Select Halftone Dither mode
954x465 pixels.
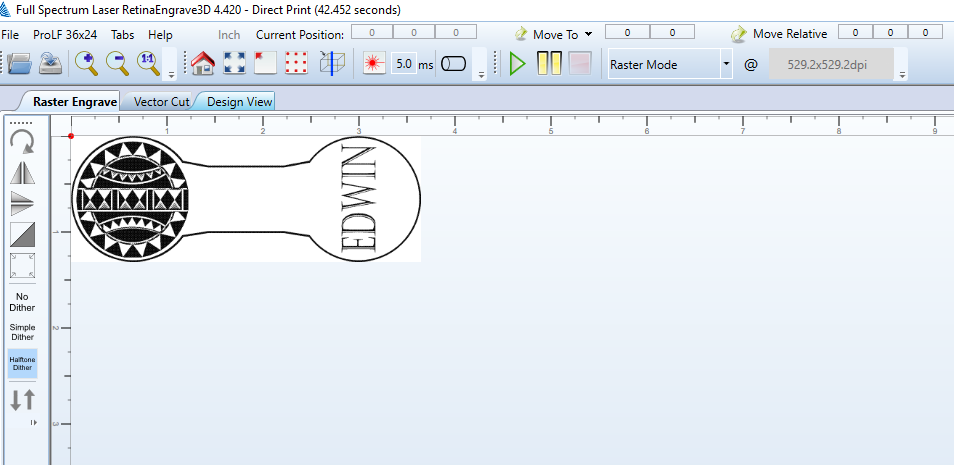[x=23, y=363]
